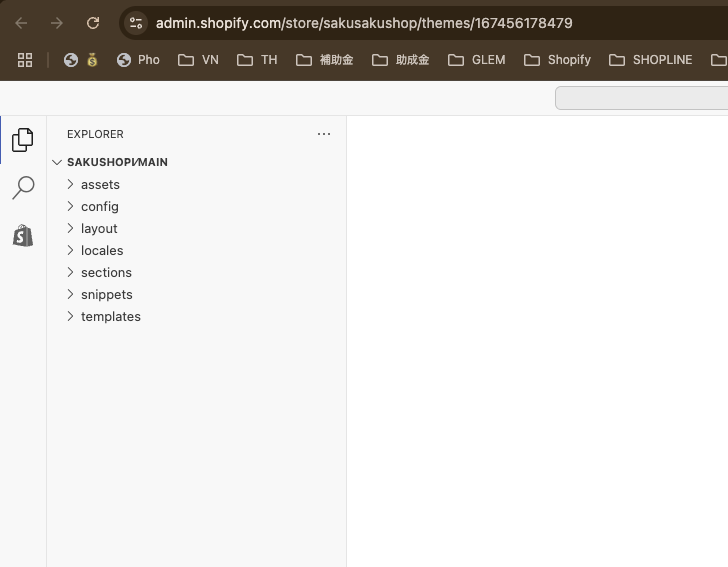The width and height of the screenshot is (728, 567).
Task: Expand the locales folder chevron
Action: coord(70,250)
